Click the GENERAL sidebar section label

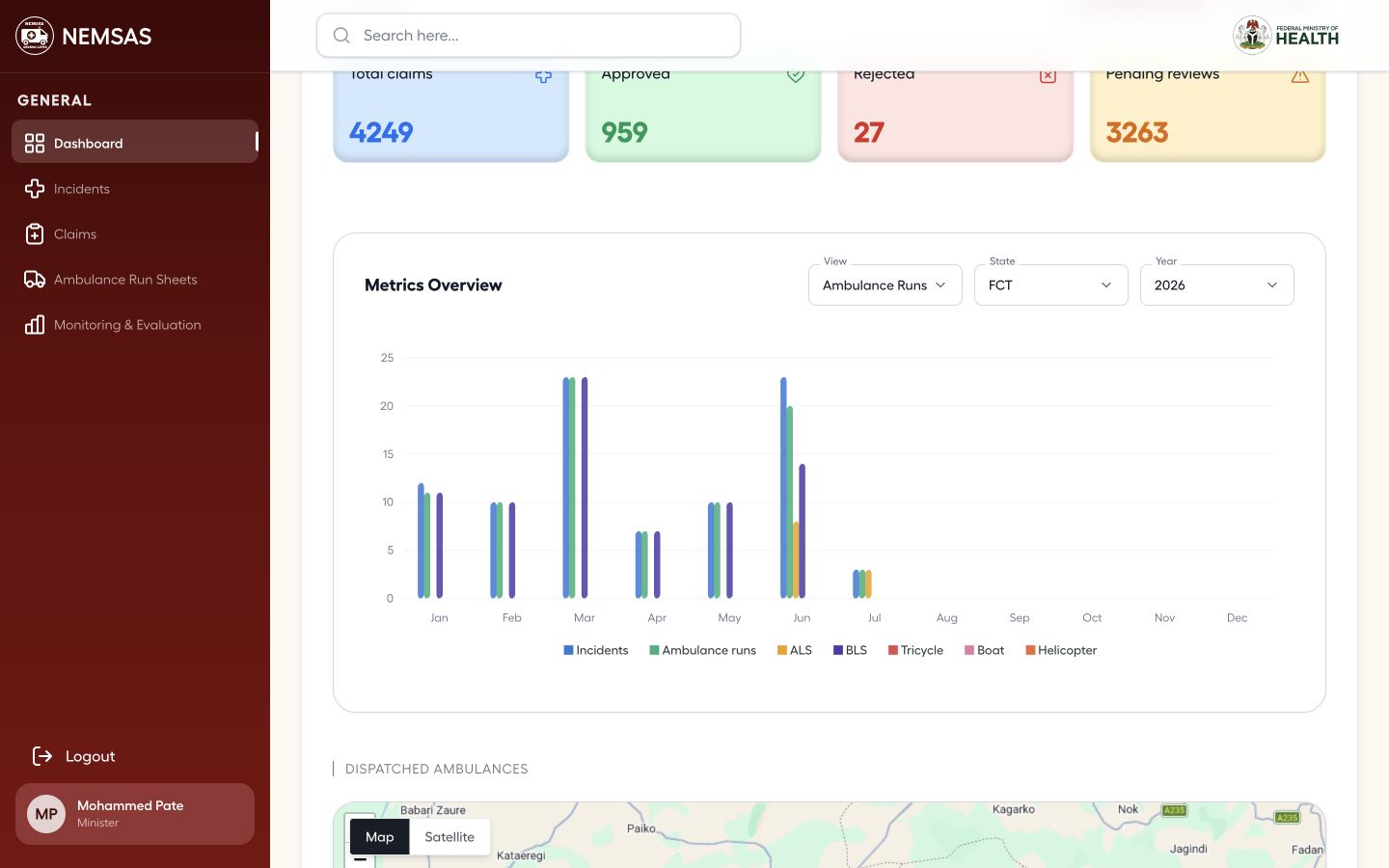(55, 100)
